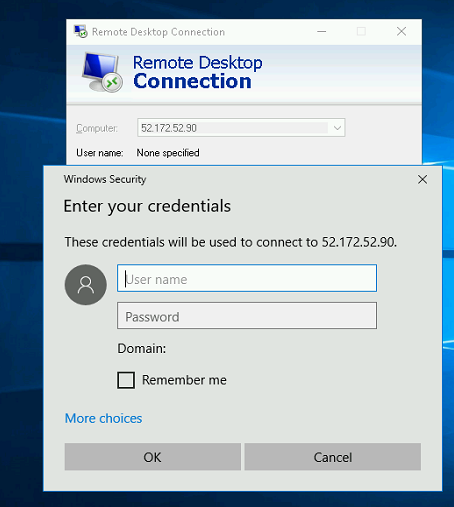454x507 pixels.
Task: Click into the Password field
Action: coord(247,316)
